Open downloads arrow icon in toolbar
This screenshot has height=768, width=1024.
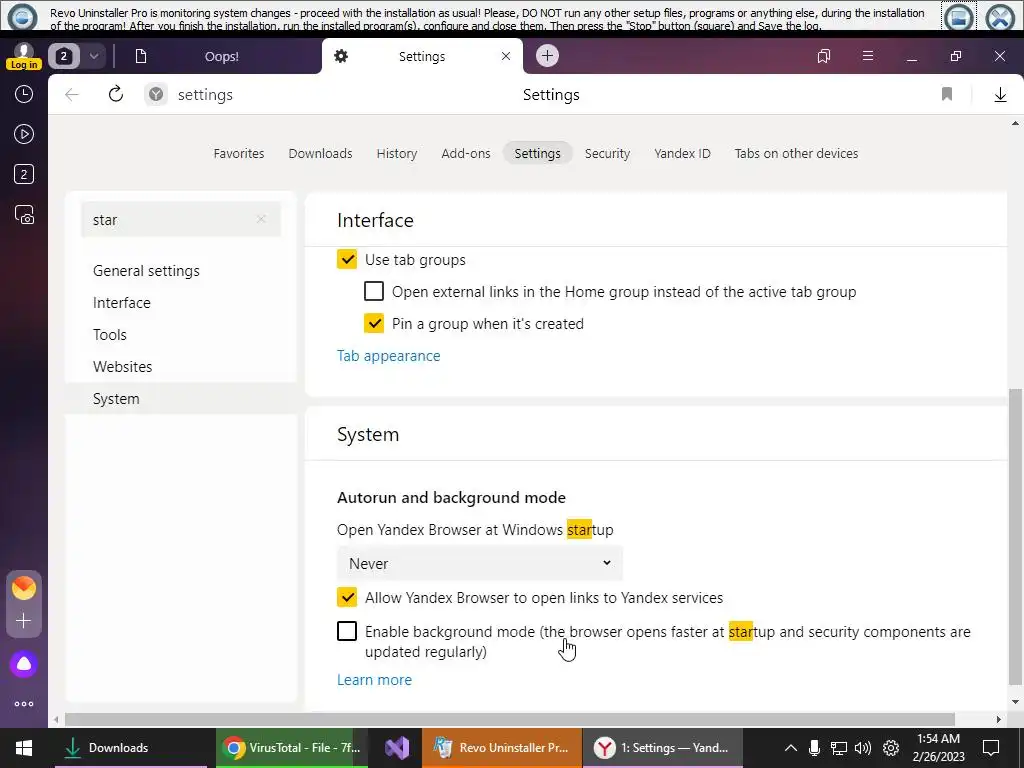[x=1000, y=95]
